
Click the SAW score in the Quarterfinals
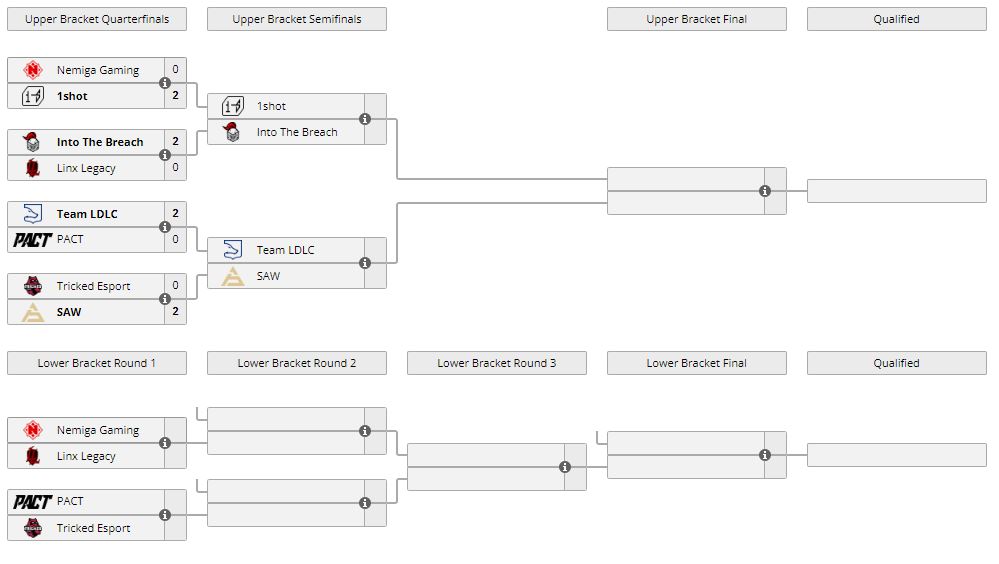[x=175, y=312]
